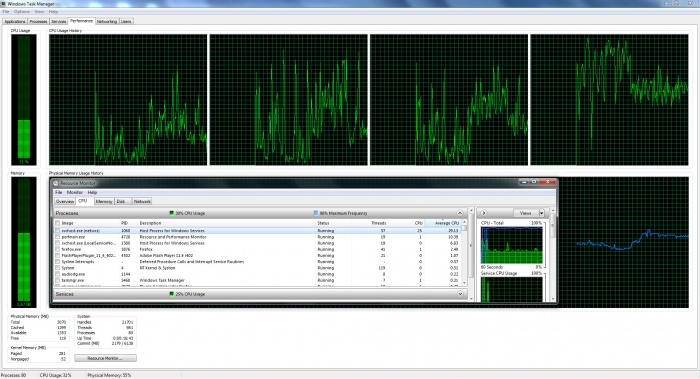Click the Resource Monitor main pane scrollbar
This screenshot has width=700, height=379.
click(x=471, y=253)
